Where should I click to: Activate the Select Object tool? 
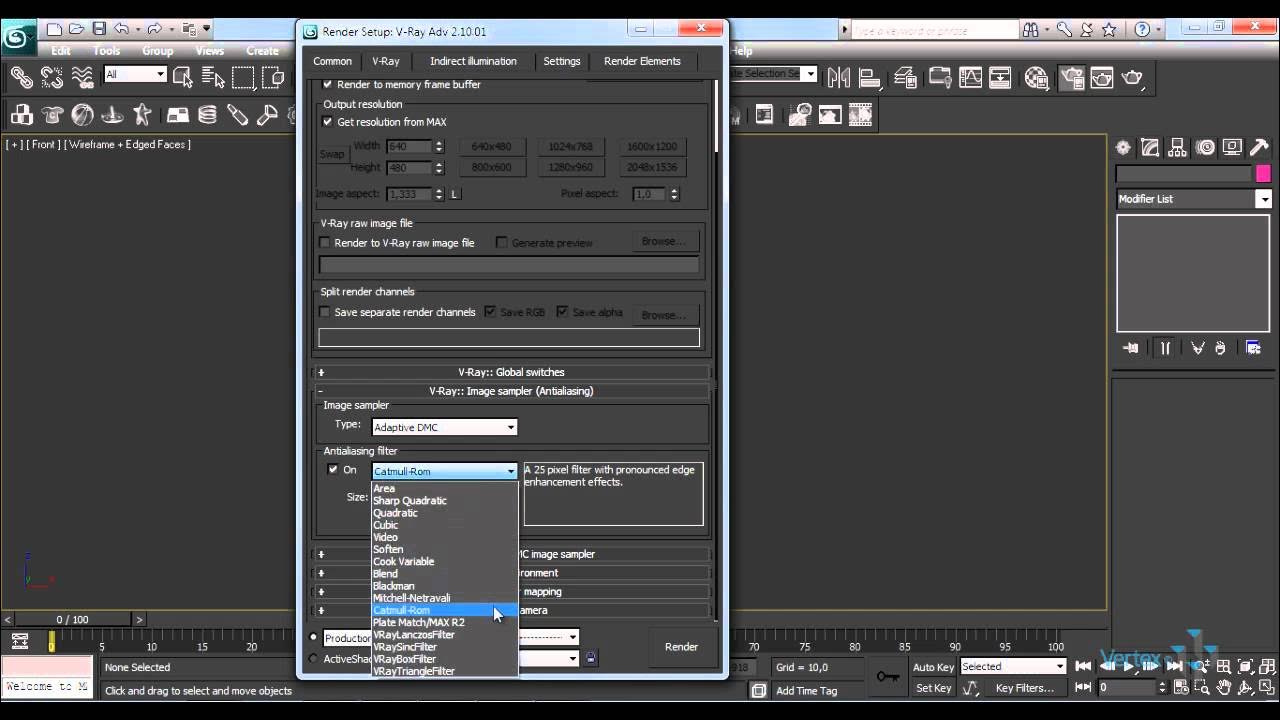pos(182,76)
